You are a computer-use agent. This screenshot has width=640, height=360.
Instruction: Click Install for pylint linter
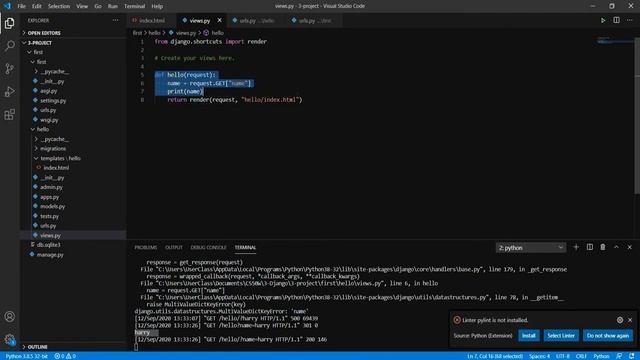click(x=529, y=336)
